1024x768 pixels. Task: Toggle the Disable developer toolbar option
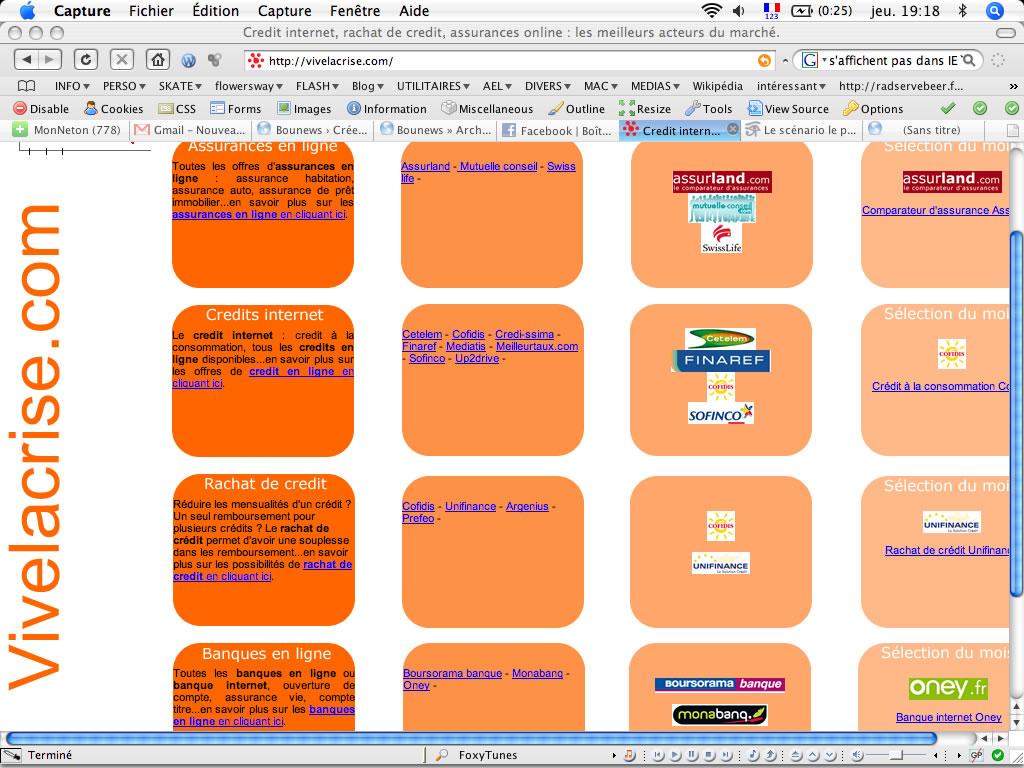coord(40,108)
